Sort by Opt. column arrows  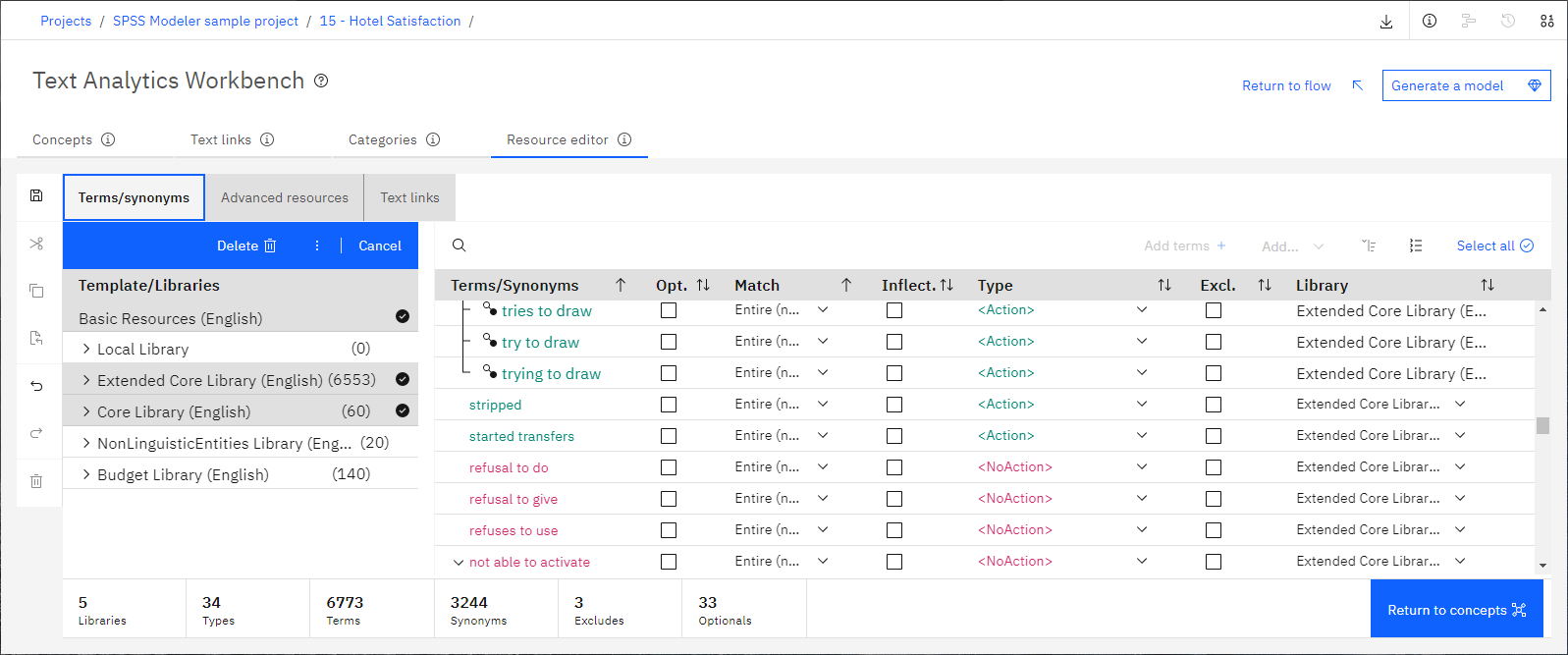[703, 285]
